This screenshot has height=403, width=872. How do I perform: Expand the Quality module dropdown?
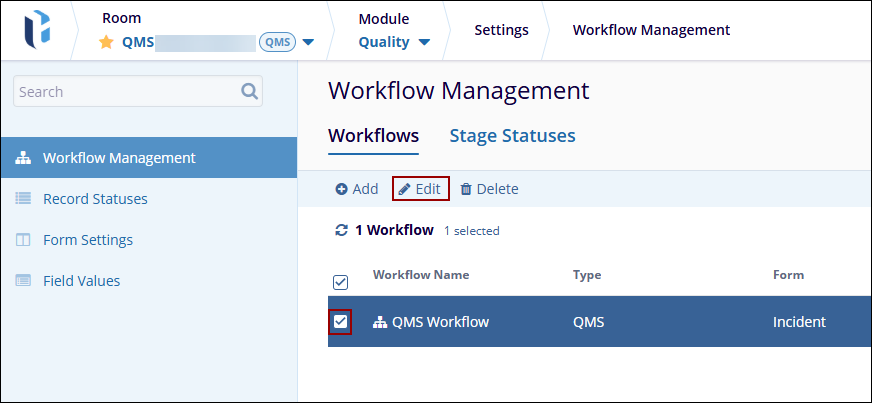pos(425,42)
